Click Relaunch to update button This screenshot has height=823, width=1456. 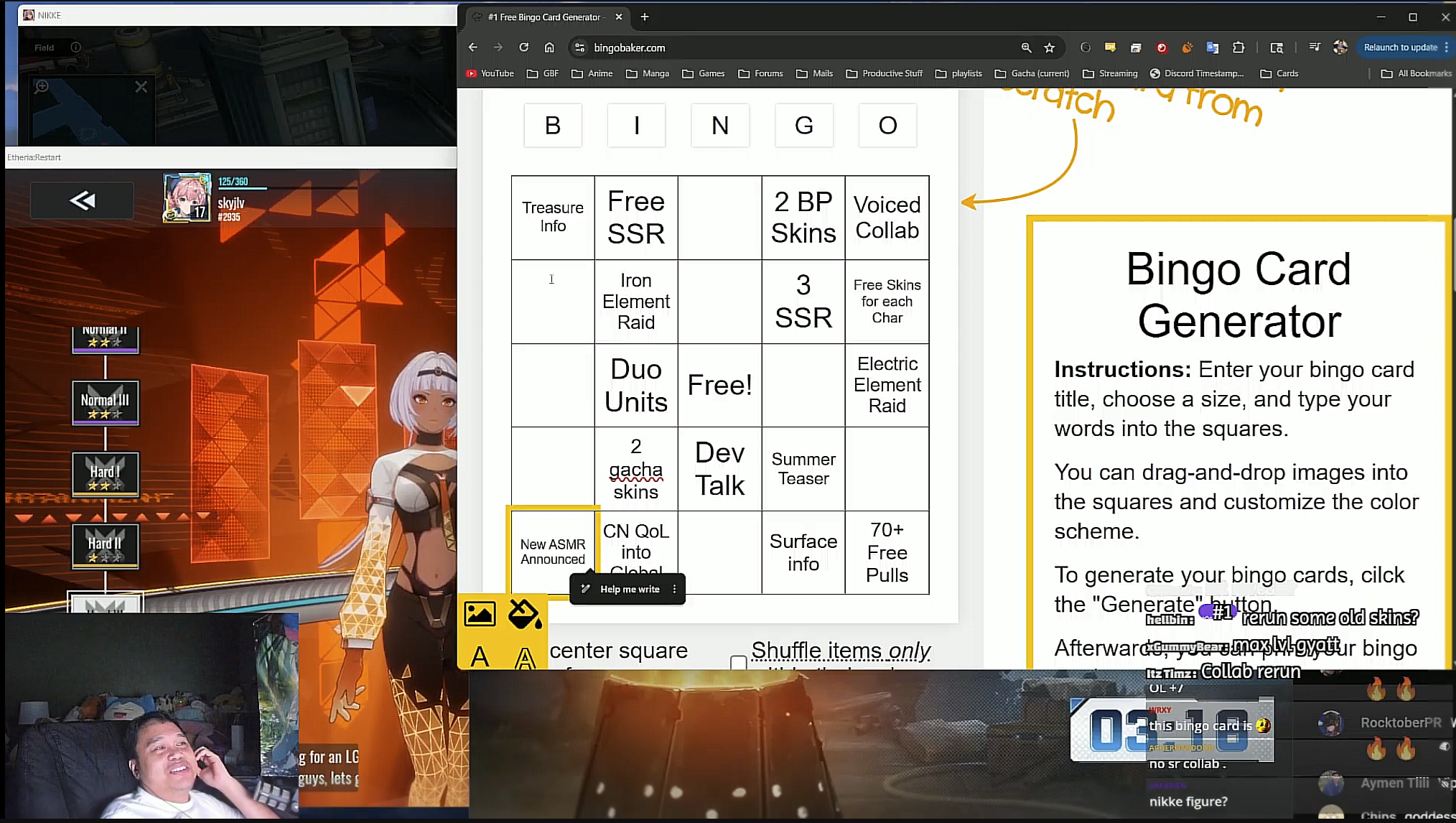coord(1400,47)
